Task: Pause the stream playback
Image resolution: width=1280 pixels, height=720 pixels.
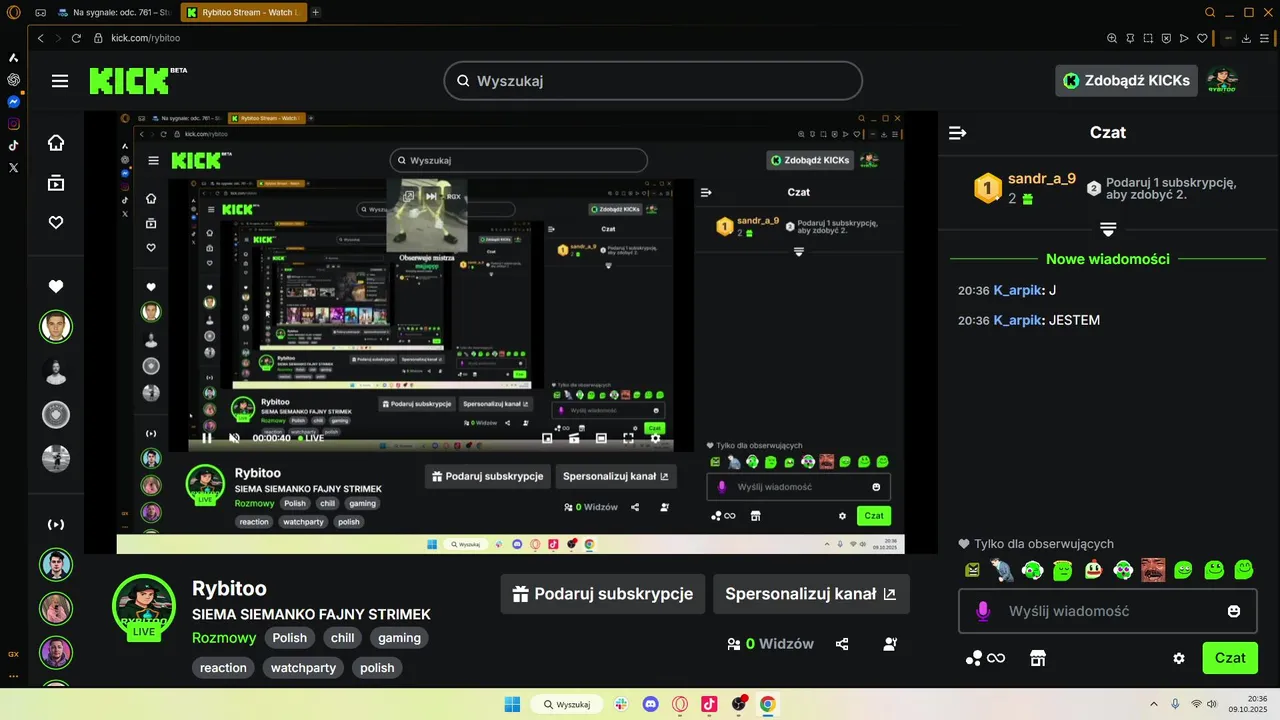Action: [x=207, y=438]
